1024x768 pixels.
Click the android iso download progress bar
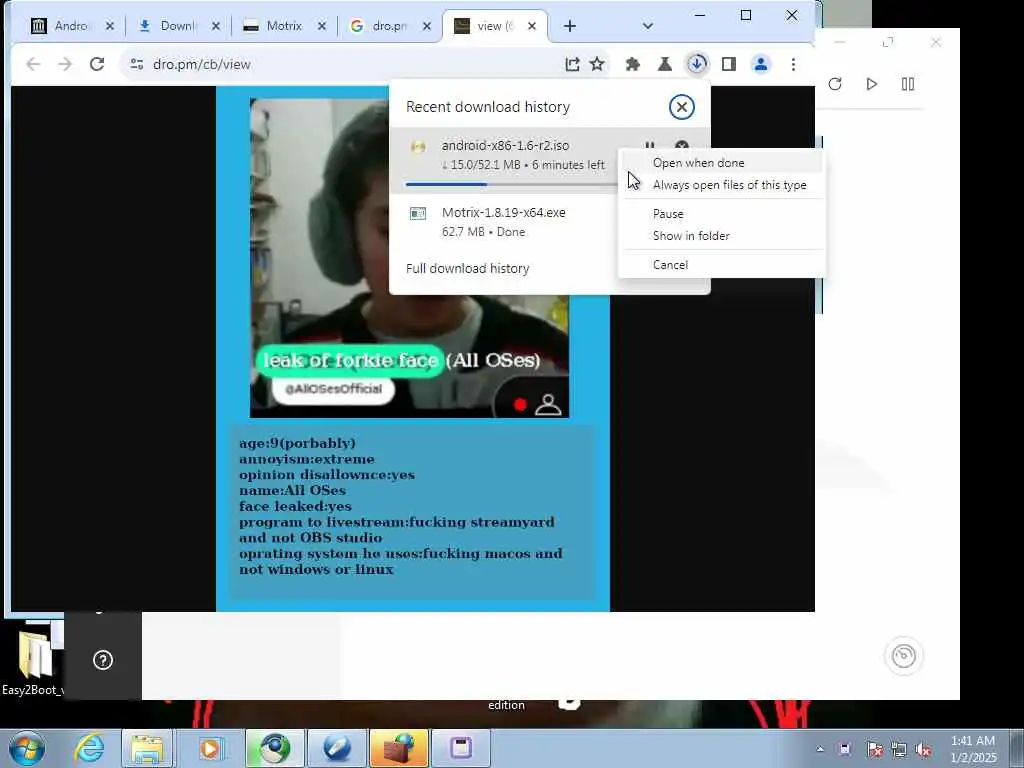pos(511,185)
